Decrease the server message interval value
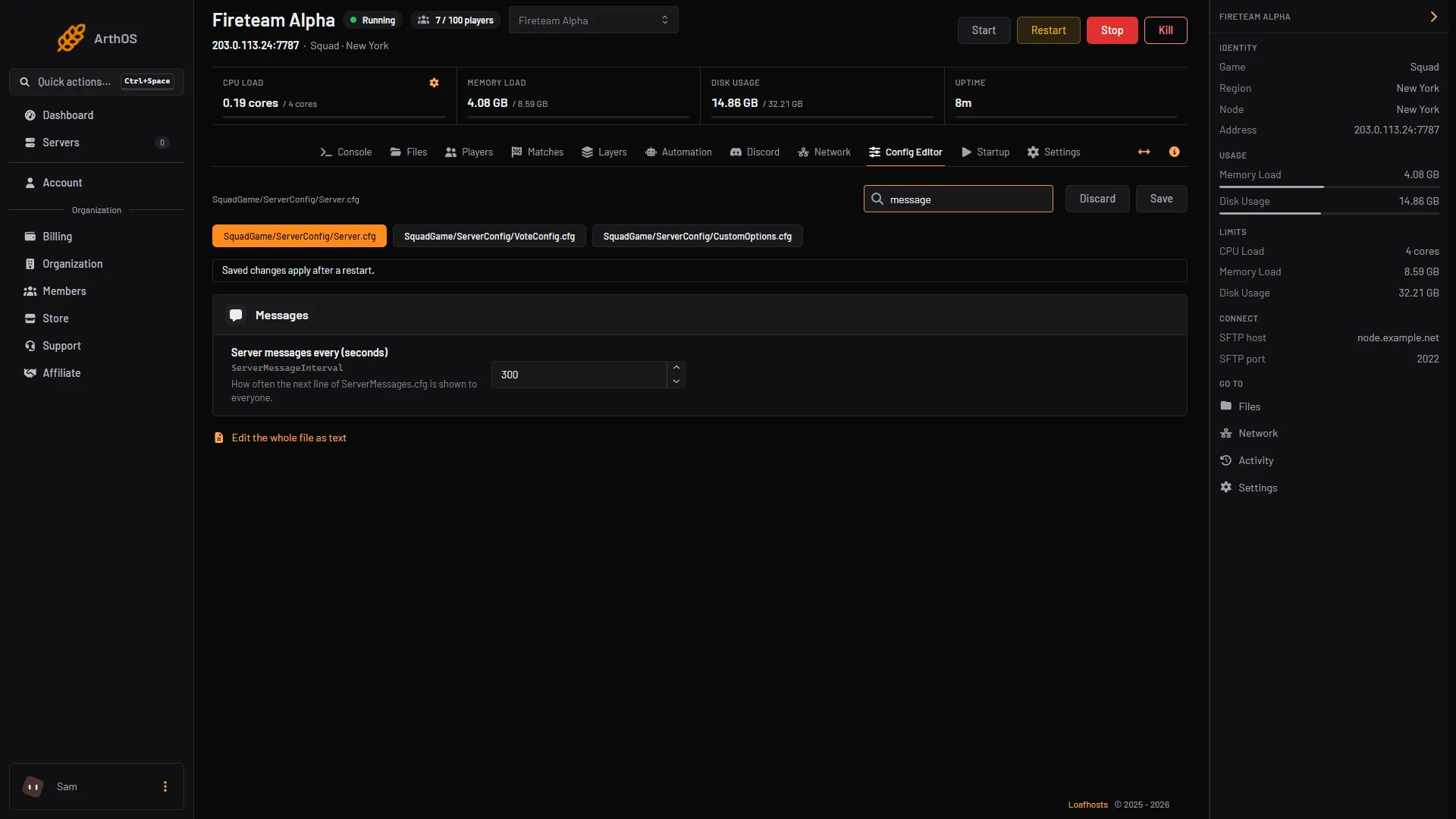The image size is (1456, 819). [676, 381]
